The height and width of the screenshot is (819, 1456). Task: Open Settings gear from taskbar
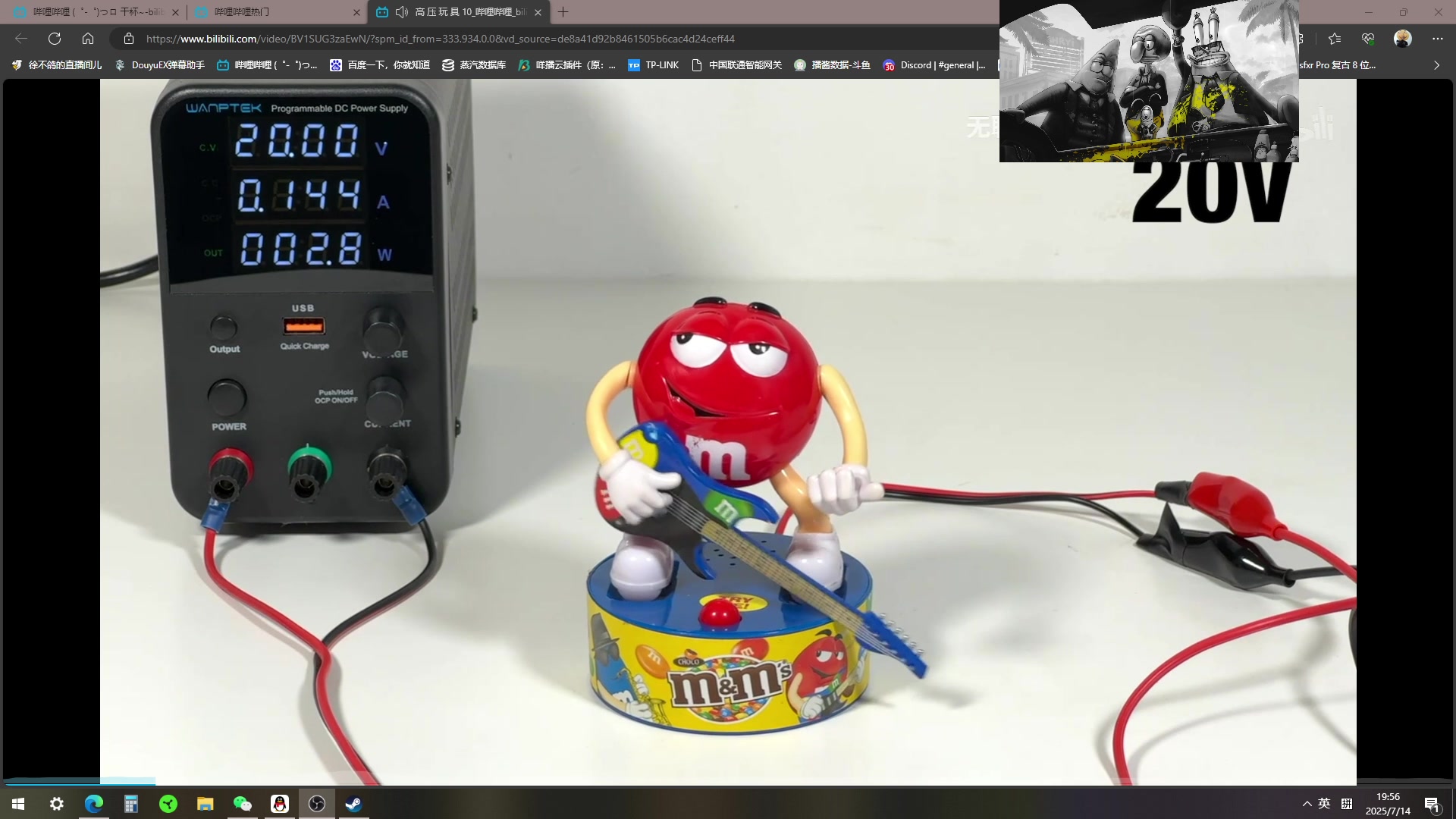[x=57, y=804]
